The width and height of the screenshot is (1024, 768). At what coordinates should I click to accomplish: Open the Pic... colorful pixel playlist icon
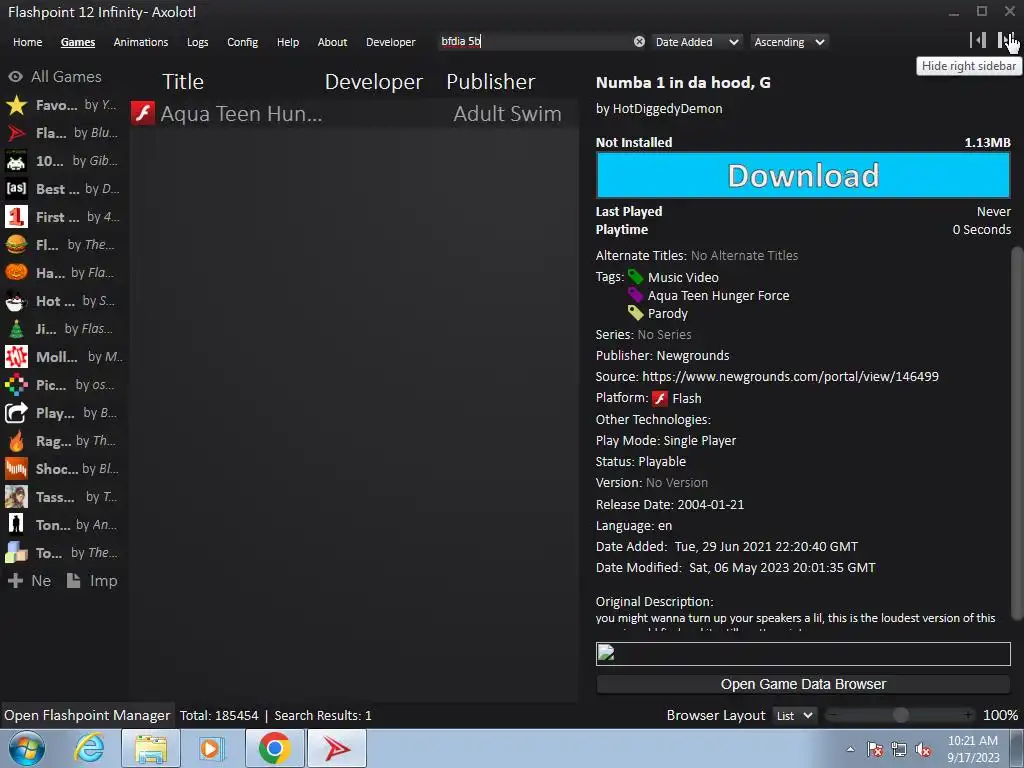tap(16, 385)
